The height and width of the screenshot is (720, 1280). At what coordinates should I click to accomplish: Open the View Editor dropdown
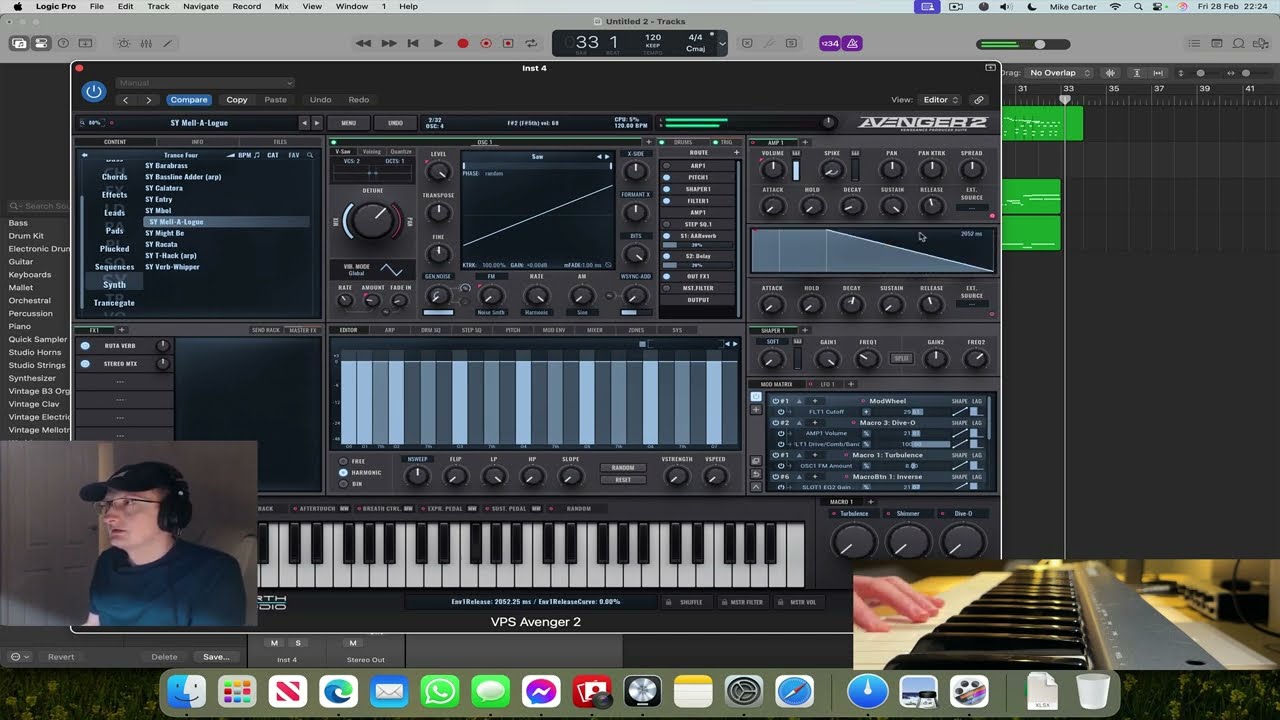pos(940,100)
